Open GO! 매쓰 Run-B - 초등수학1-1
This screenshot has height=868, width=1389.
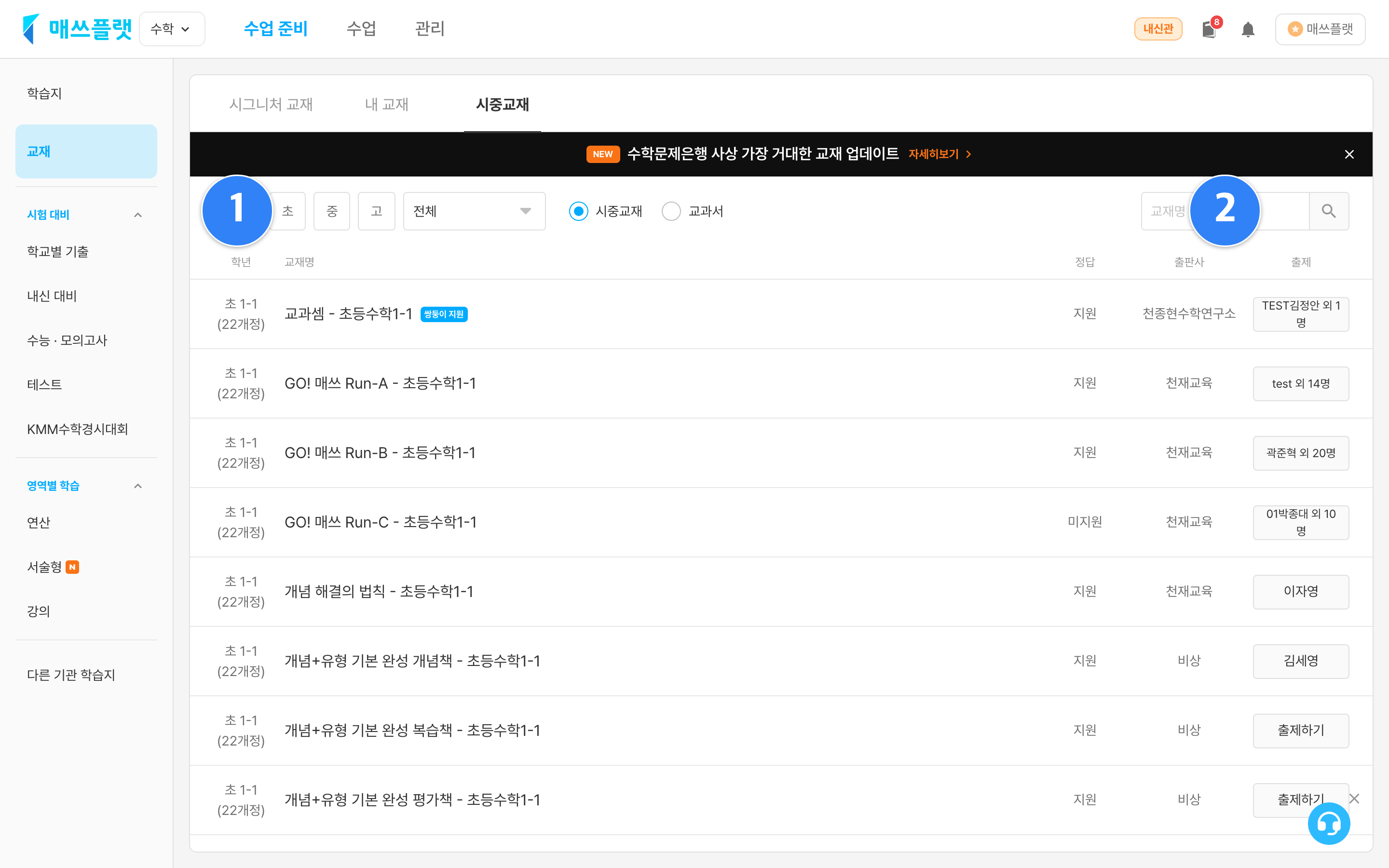pyautogui.click(x=380, y=453)
